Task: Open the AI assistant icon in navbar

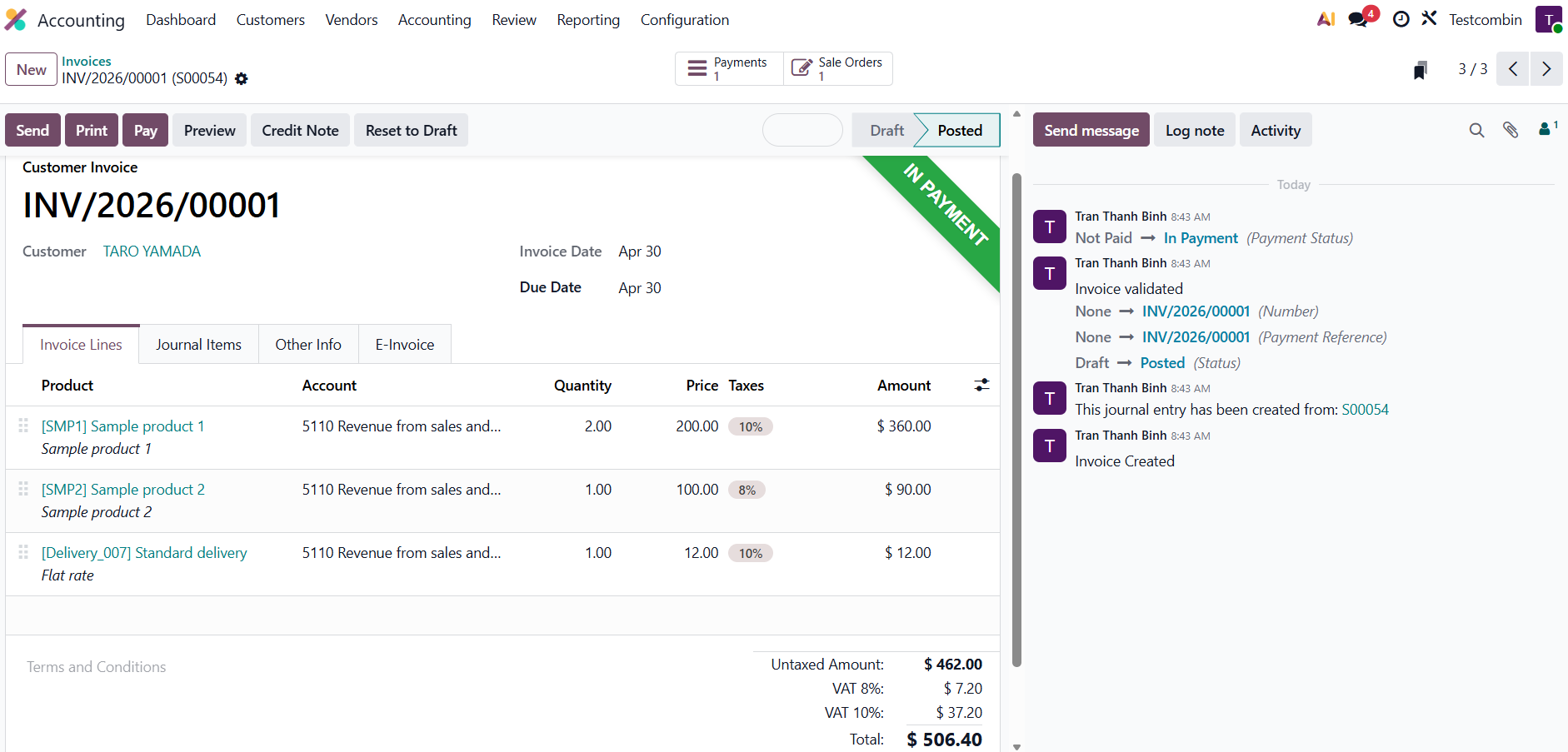Action: click(x=1326, y=19)
